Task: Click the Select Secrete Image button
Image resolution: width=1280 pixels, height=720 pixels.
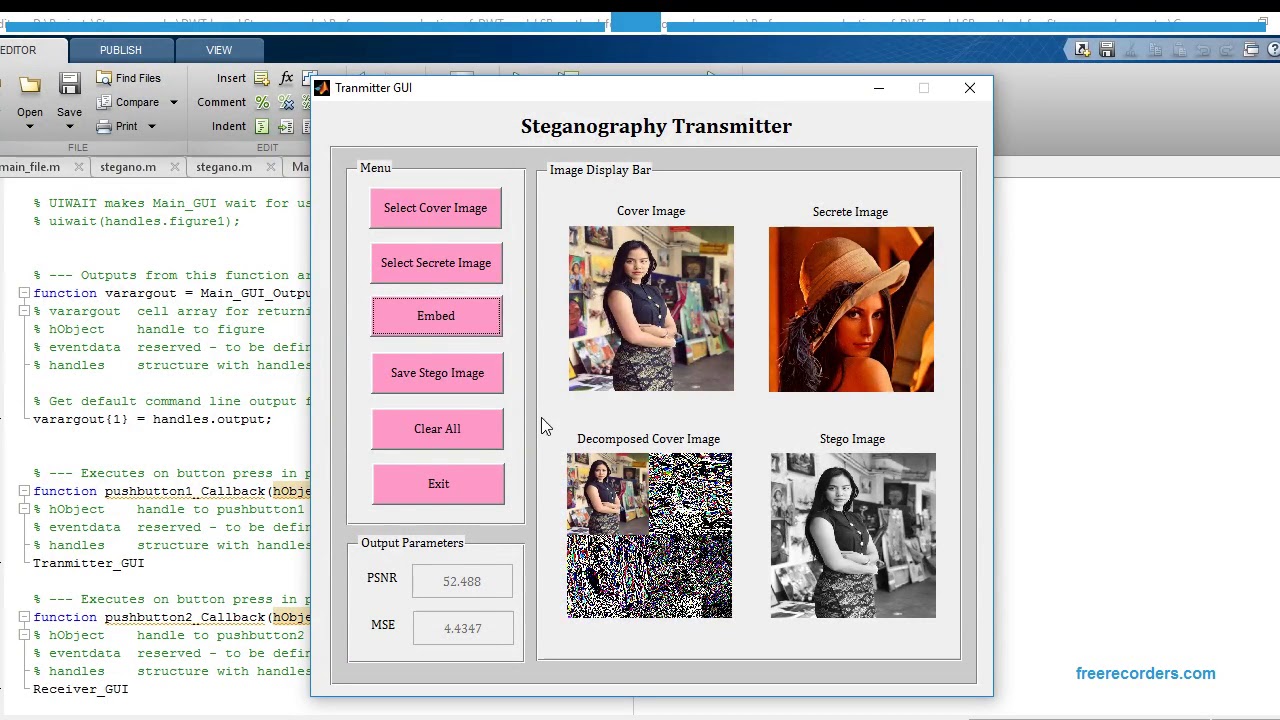Action: [x=435, y=263]
